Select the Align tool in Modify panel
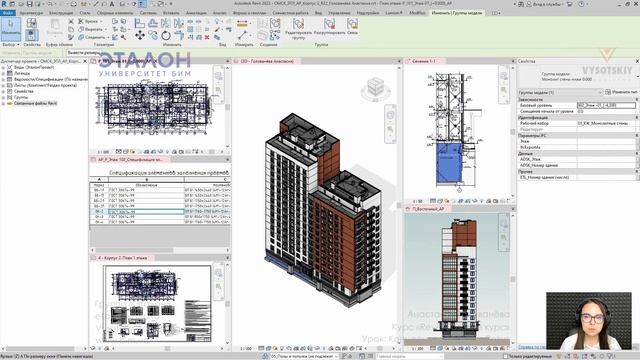640x360 pixels. (x=140, y=24)
